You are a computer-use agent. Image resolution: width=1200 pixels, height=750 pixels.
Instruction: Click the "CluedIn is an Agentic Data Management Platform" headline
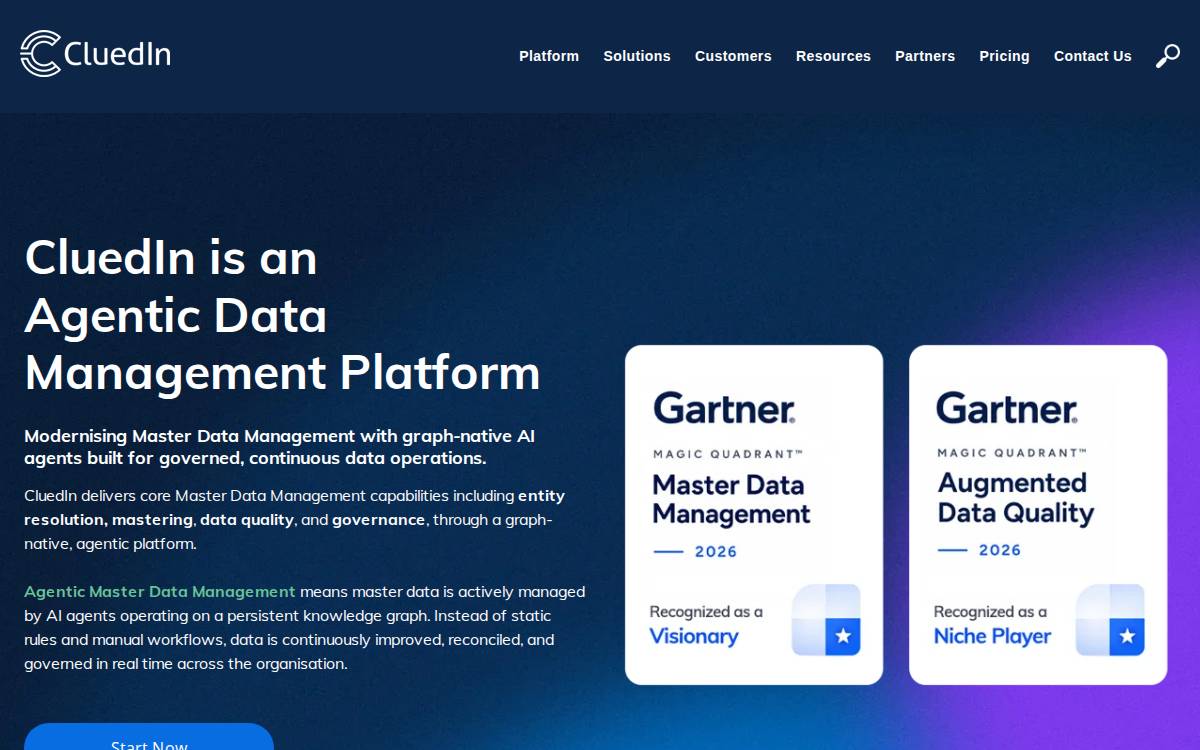pos(282,315)
